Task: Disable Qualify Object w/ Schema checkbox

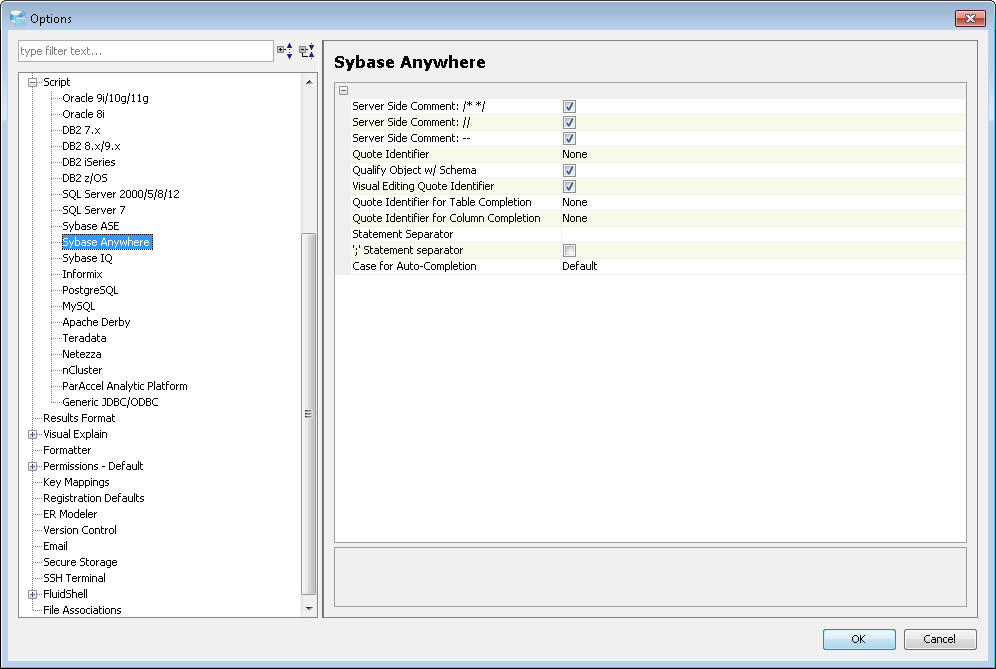Action: pyautogui.click(x=569, y=170)
